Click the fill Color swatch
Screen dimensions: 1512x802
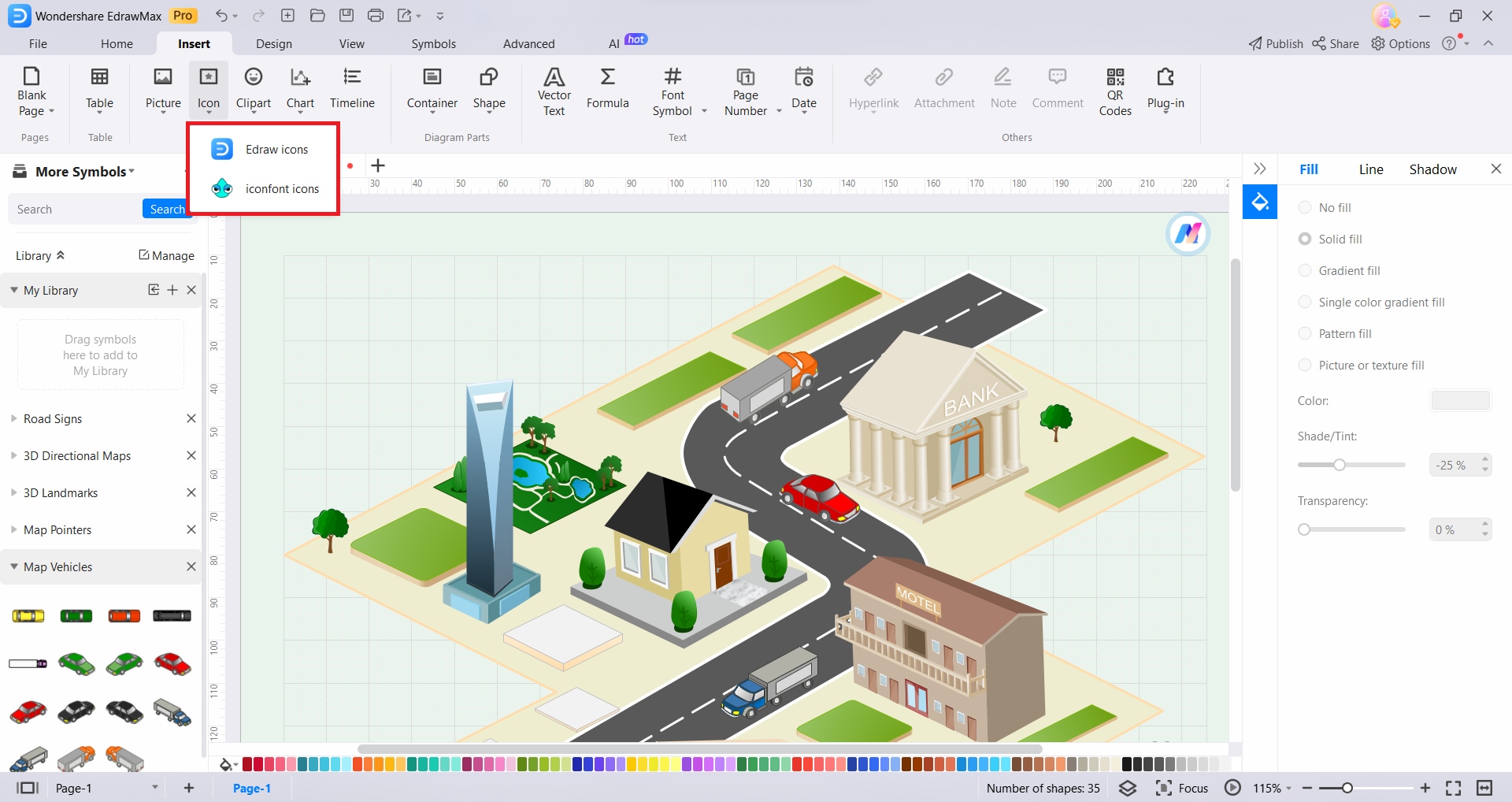(1460, 400)
